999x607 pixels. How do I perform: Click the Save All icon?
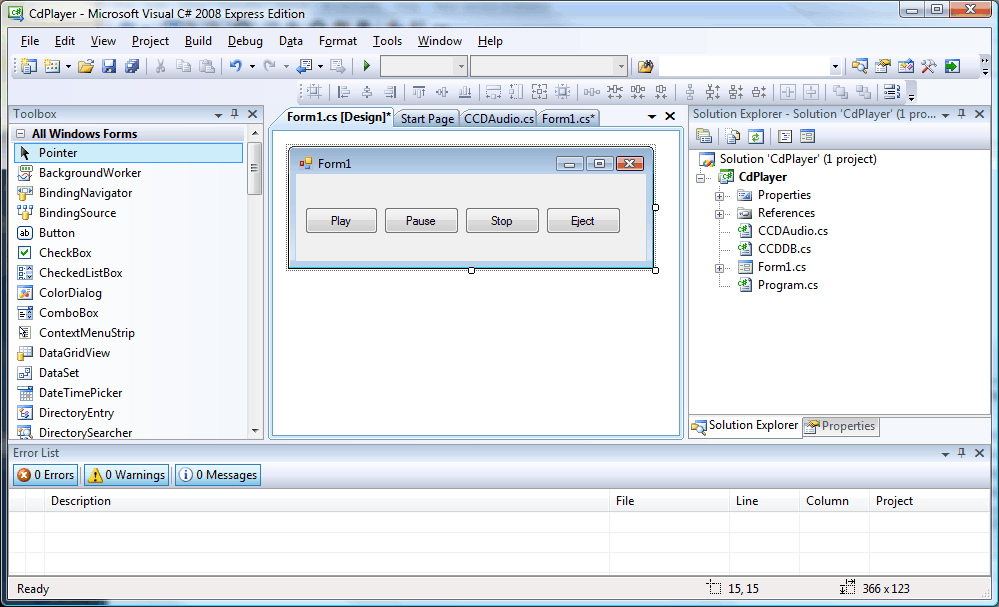pyautogui.click(x=132, y=66)
